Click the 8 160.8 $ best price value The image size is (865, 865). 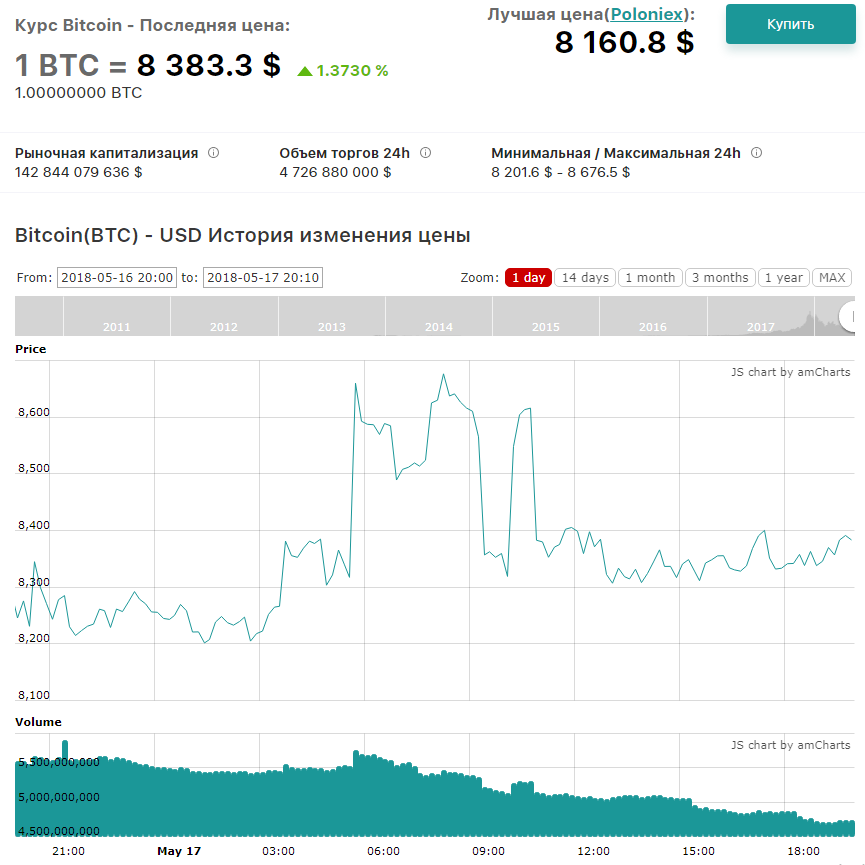[x=624, y=42]
